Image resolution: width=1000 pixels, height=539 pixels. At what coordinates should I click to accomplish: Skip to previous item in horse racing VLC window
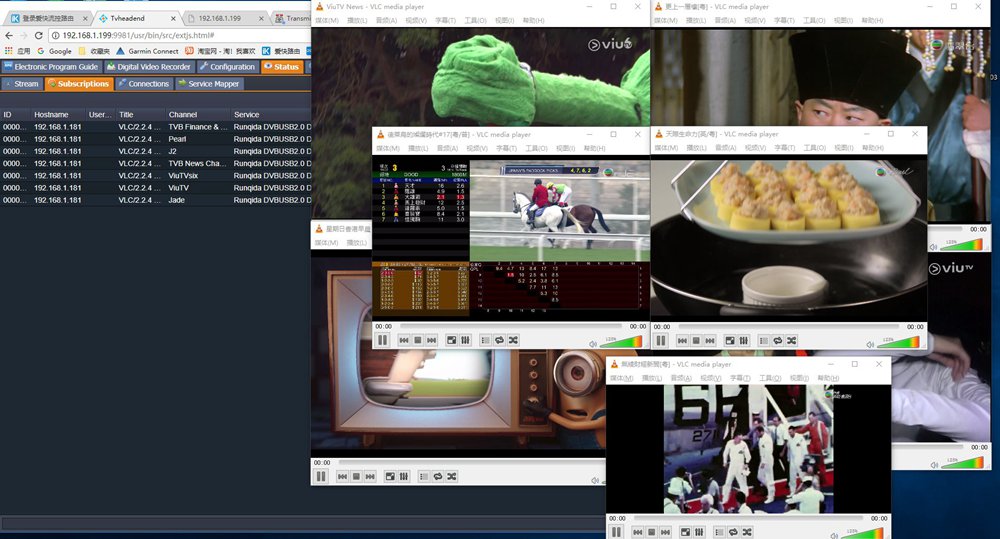click(x=404, y=340)
